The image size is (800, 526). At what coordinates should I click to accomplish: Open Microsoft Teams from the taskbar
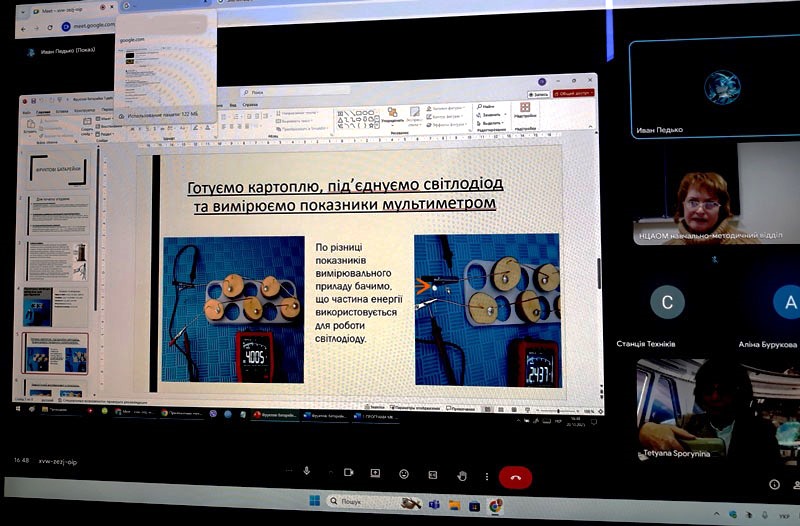pos(434,504)
